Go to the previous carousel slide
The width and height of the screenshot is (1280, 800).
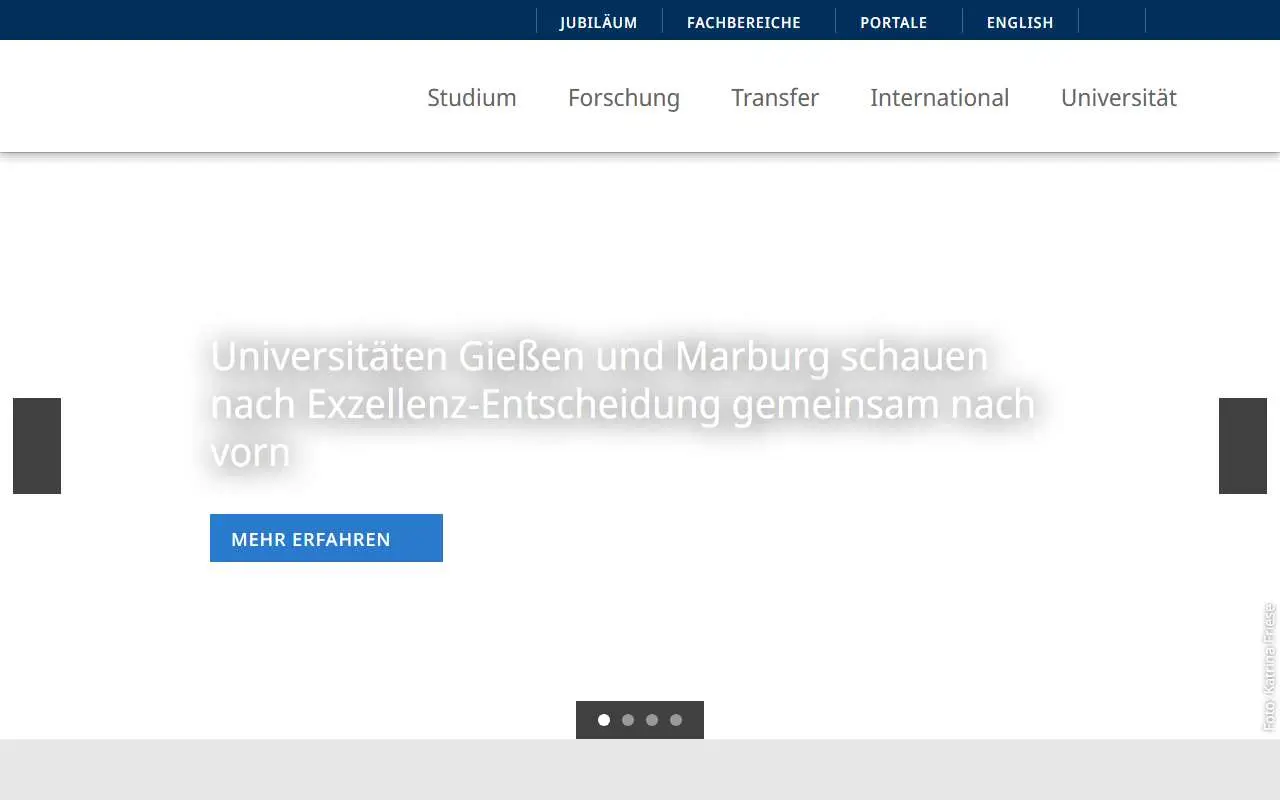point(37,446)
